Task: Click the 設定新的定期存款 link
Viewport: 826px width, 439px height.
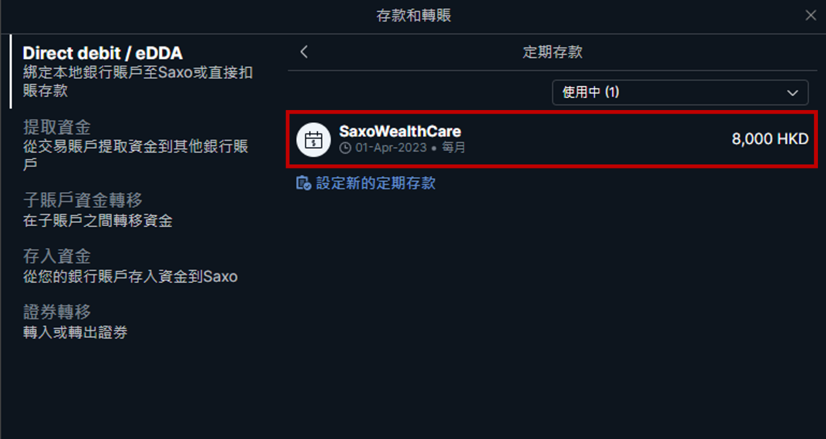Action: (x=376, y=183)
